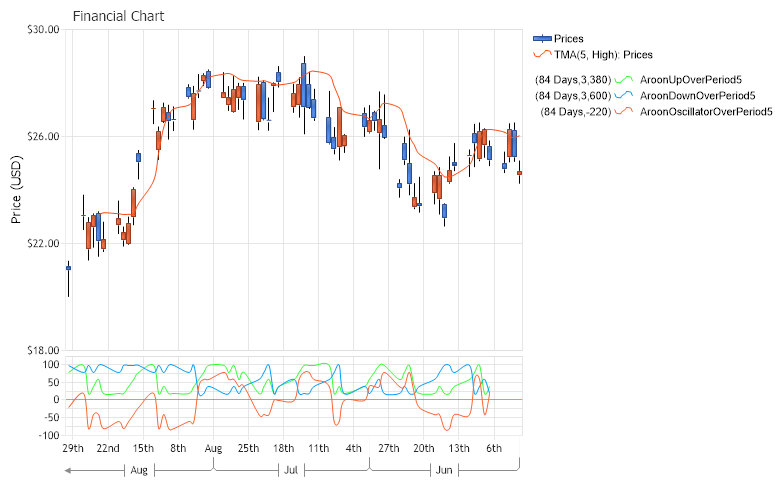
Task: Select the Aug month group label
Action: click(x=139, y=468)
